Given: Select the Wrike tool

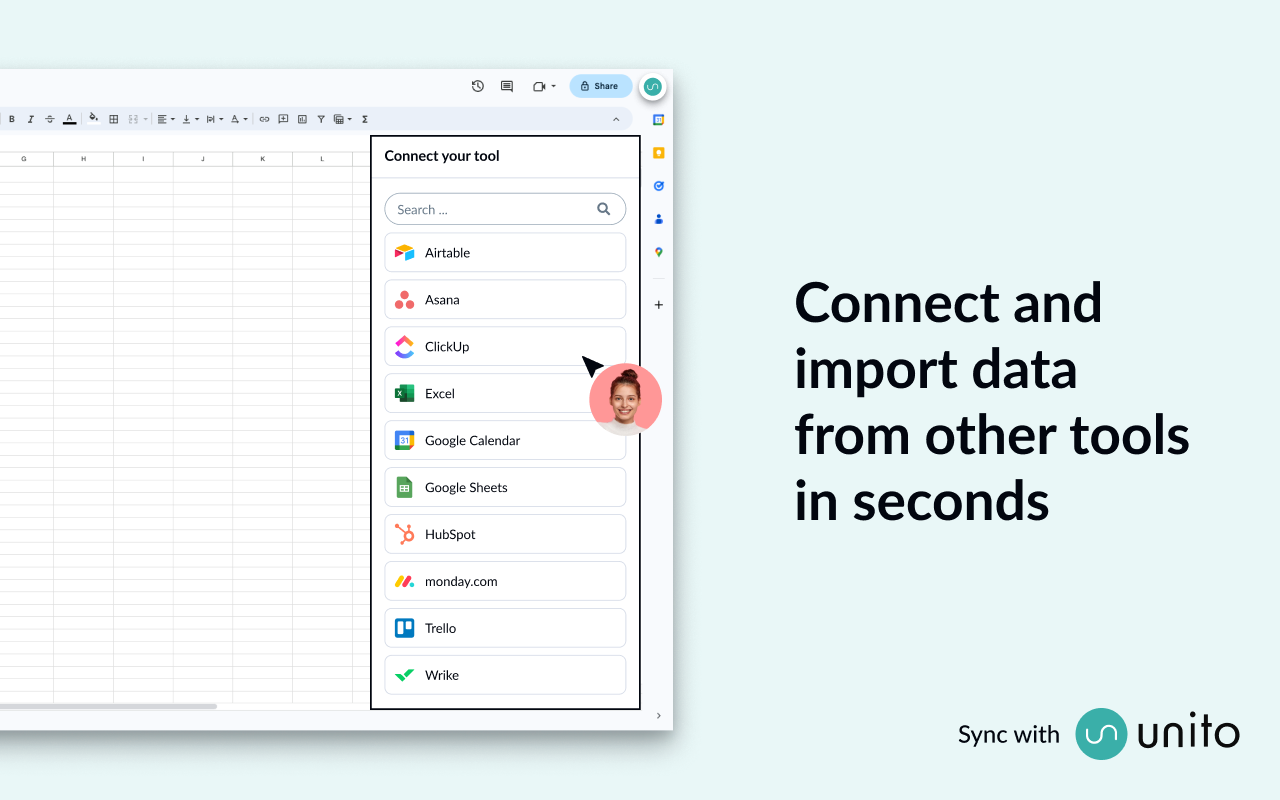Looking at the screenshot, I should pyautogui.click(x=505, y=676).
